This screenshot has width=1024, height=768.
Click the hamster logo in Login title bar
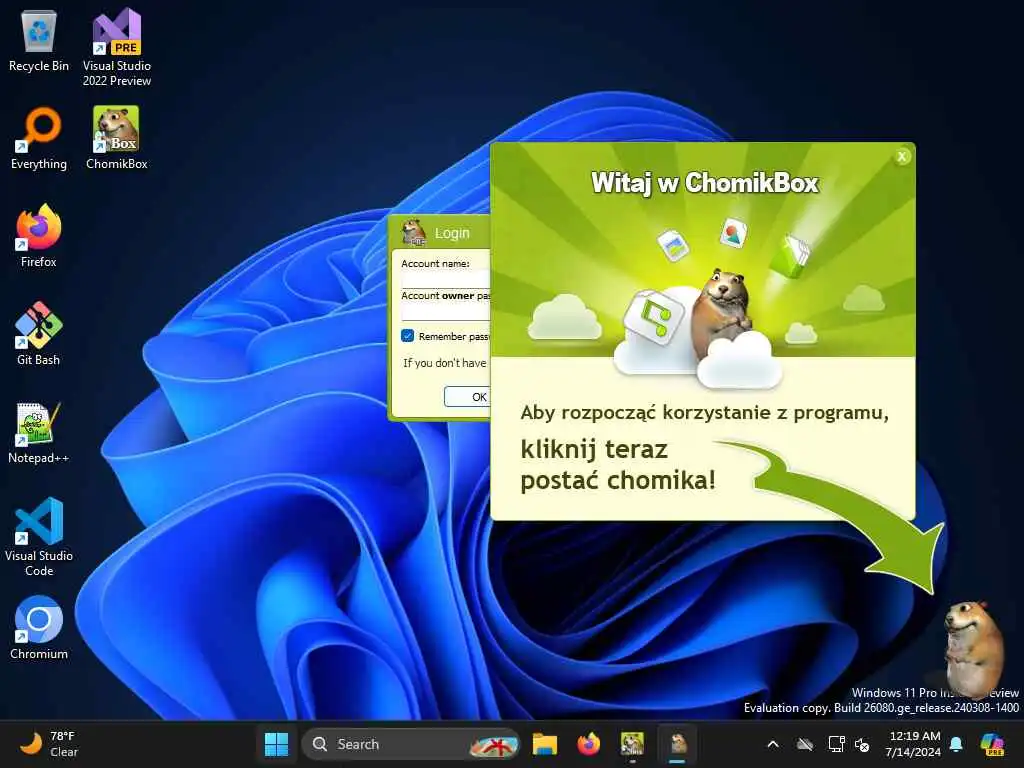click(x=413, y=232)
